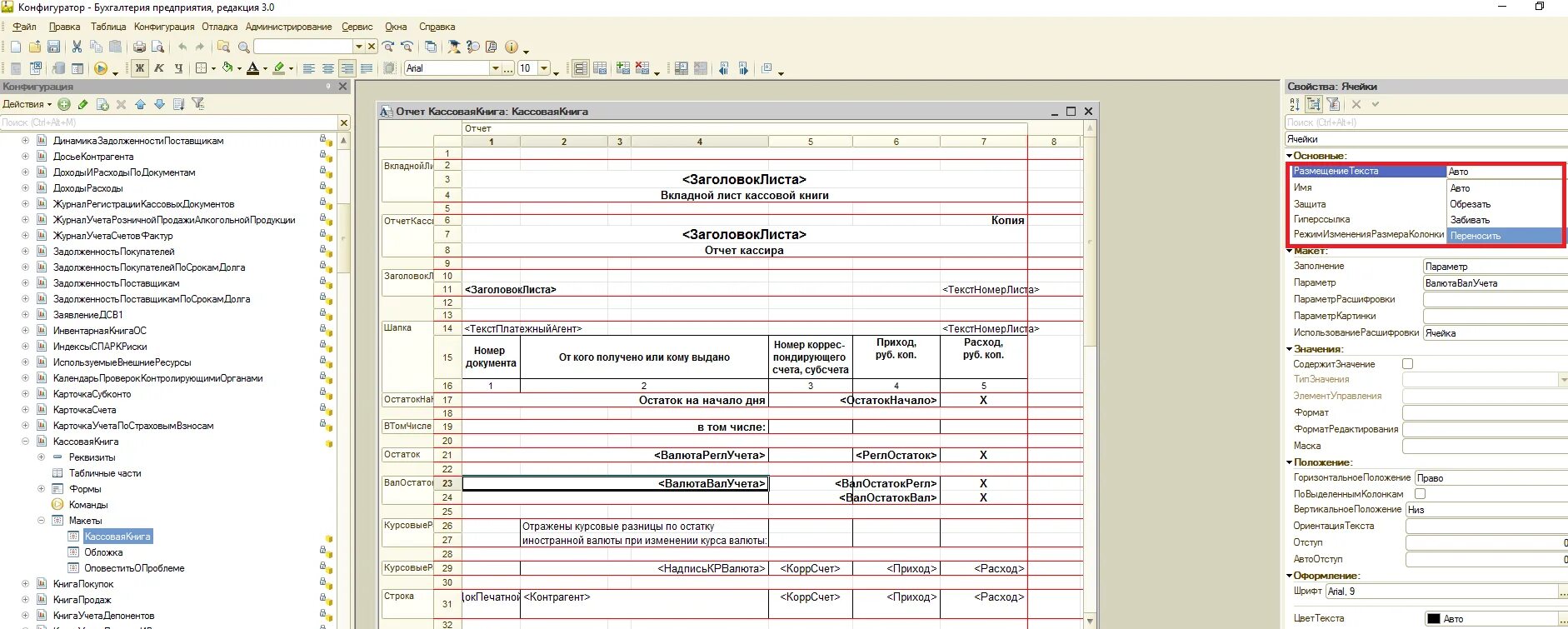This screenshot has width=1568, height=629.
Task: Click the Fill background bucket icon
Action: pos(227,68)
